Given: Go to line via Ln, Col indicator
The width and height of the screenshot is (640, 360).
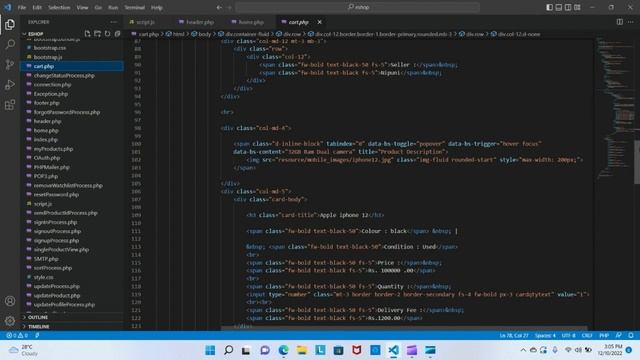Looking at the screenshot, I should [x=514, y=335].
